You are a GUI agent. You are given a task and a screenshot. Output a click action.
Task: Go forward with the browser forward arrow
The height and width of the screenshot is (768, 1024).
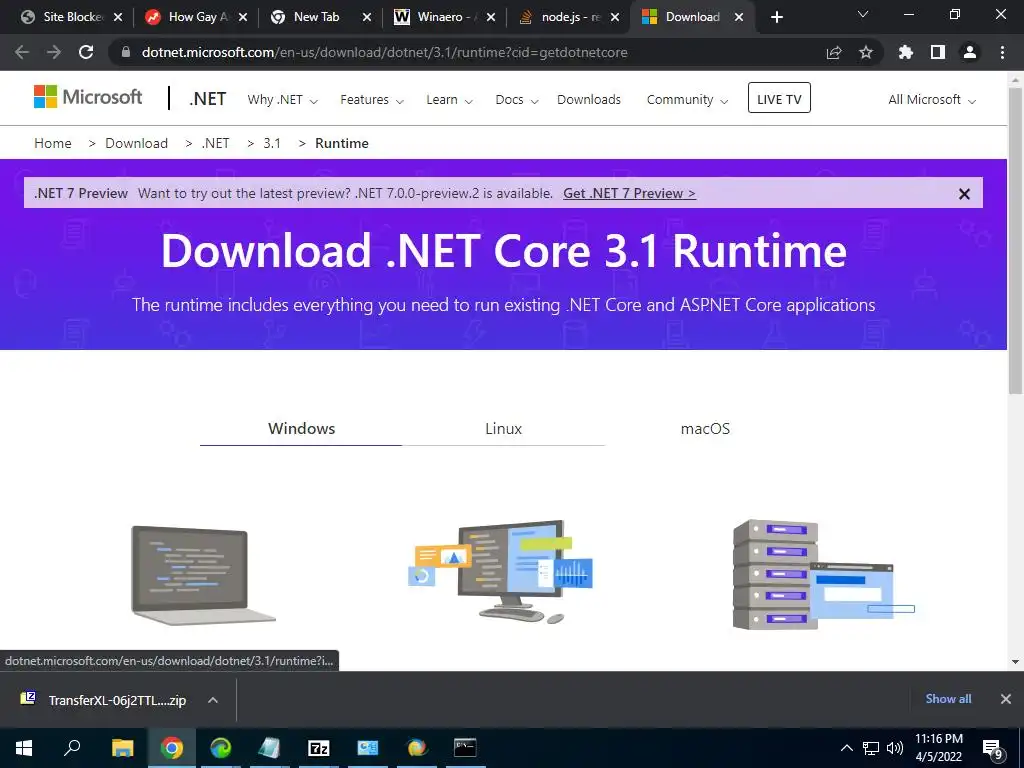(54, 52)
